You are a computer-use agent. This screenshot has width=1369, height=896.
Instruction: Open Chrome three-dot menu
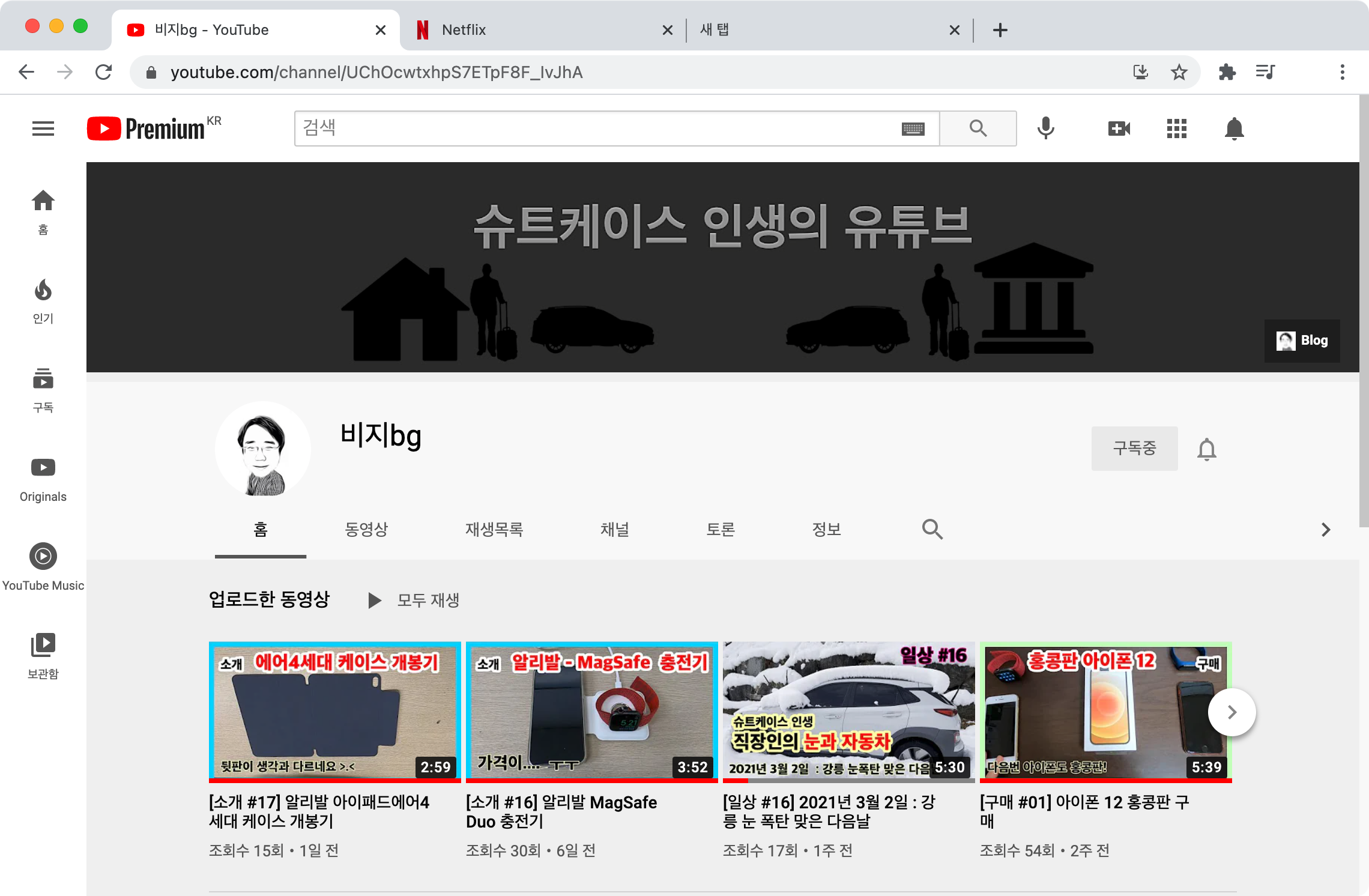[1342, 72]
